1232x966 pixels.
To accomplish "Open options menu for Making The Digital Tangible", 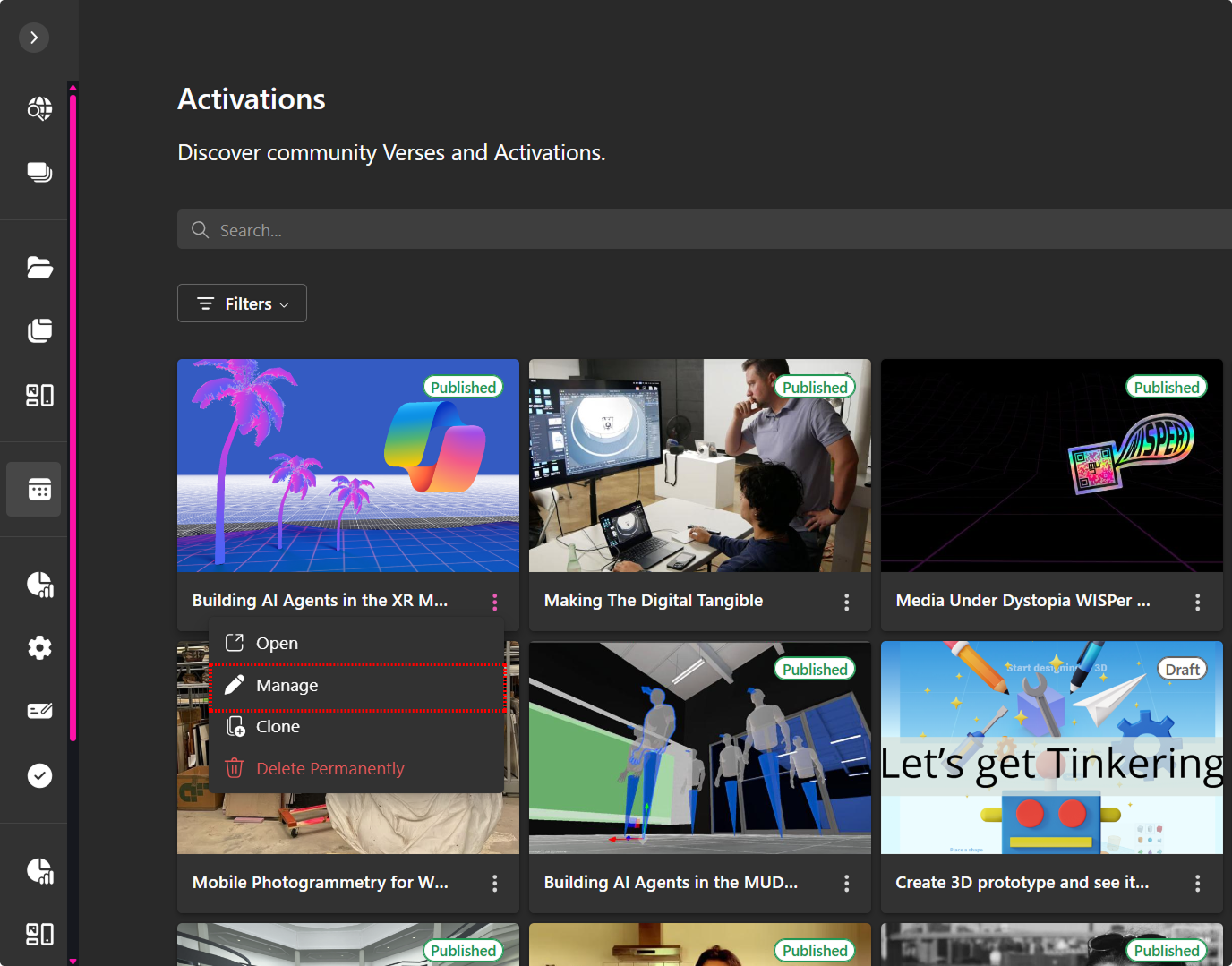I will coord(846,602).
